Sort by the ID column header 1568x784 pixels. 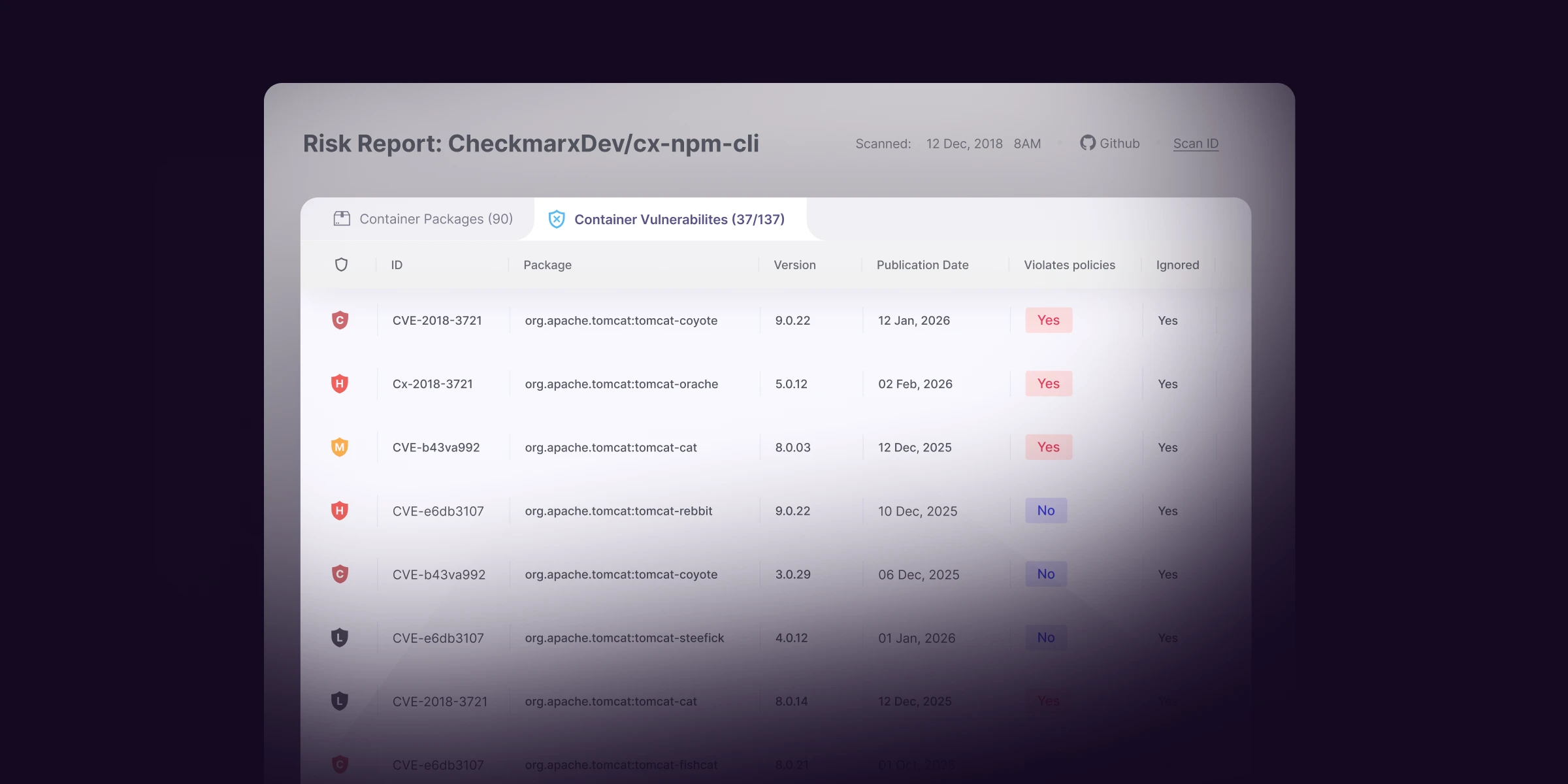point(397,265)
